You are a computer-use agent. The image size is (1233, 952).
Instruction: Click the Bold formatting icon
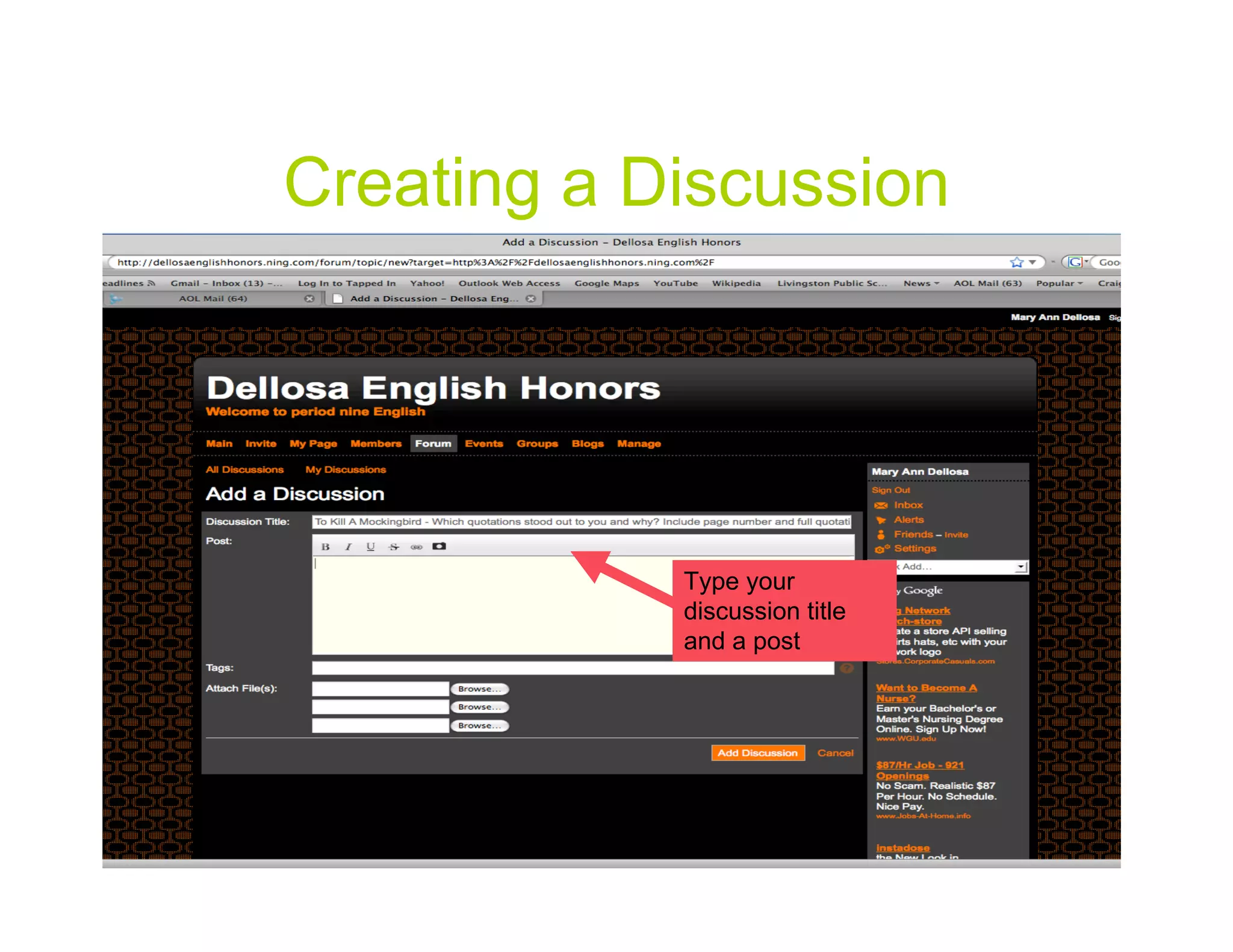pyautogui.click(x=325, y=546)
